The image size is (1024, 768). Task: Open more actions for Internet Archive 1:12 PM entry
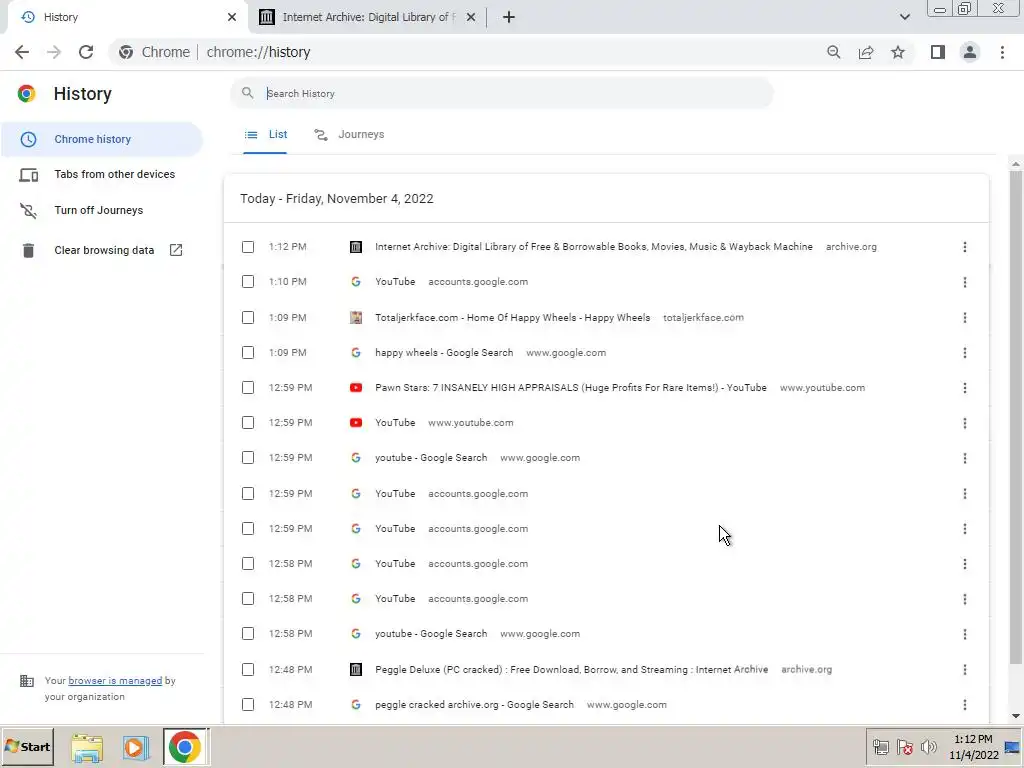965,247
